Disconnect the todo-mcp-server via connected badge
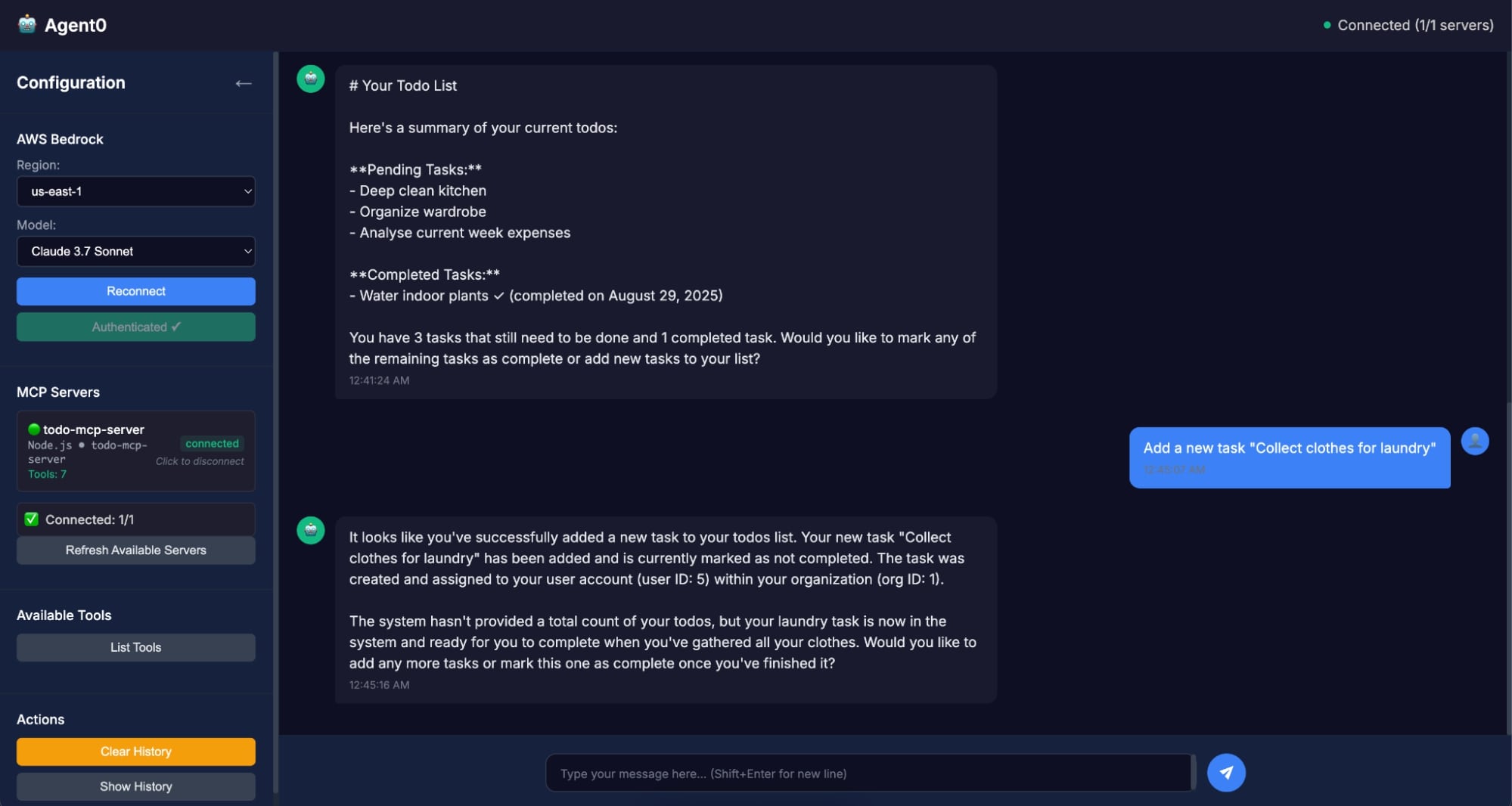Image resolution: width=1512 pixels, height=806 pixels. (212, 444)
